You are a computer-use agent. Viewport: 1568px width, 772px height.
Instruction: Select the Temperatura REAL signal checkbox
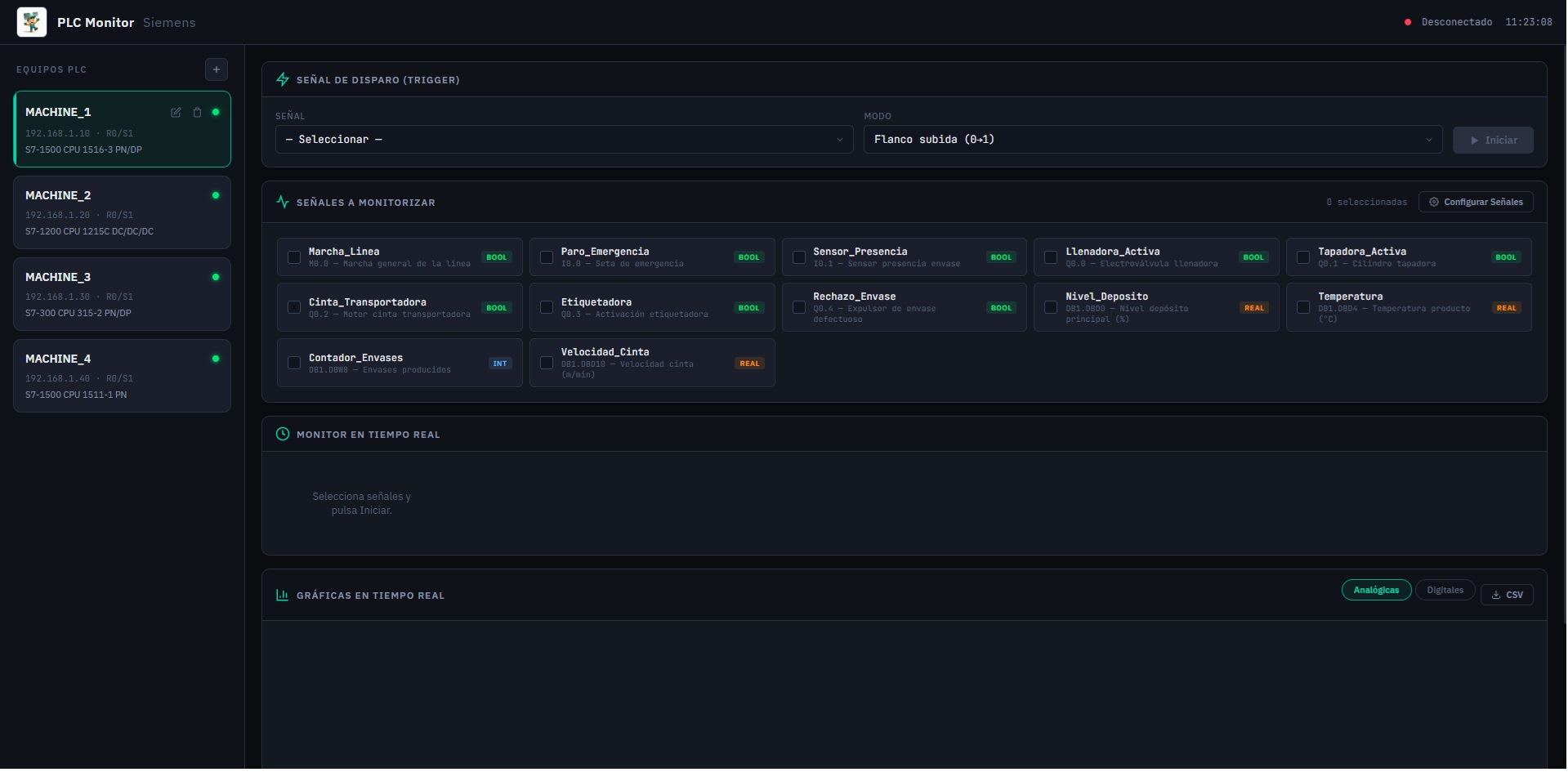tap(1303, 306)
